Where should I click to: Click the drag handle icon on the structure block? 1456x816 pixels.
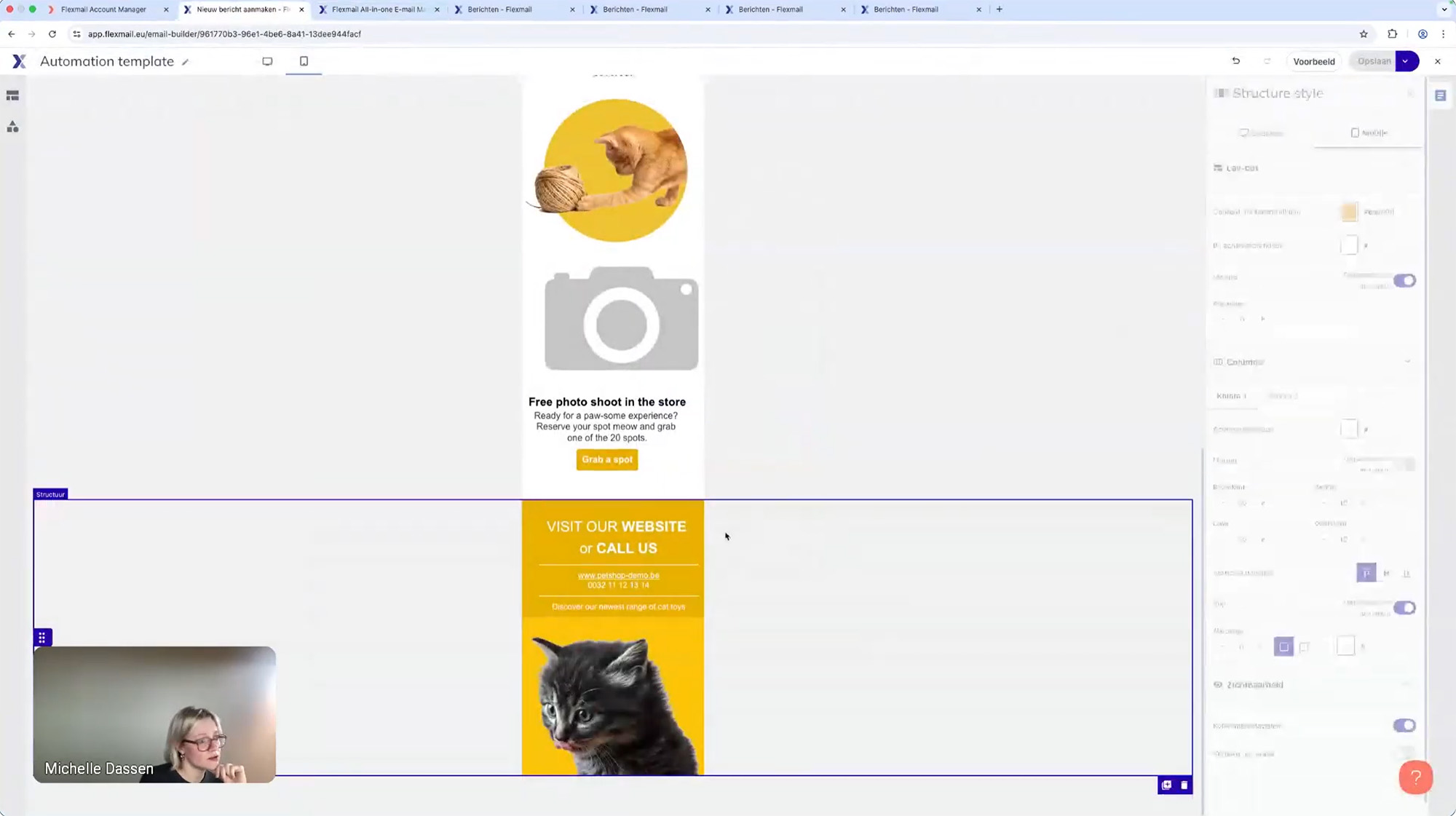point(42,637)
